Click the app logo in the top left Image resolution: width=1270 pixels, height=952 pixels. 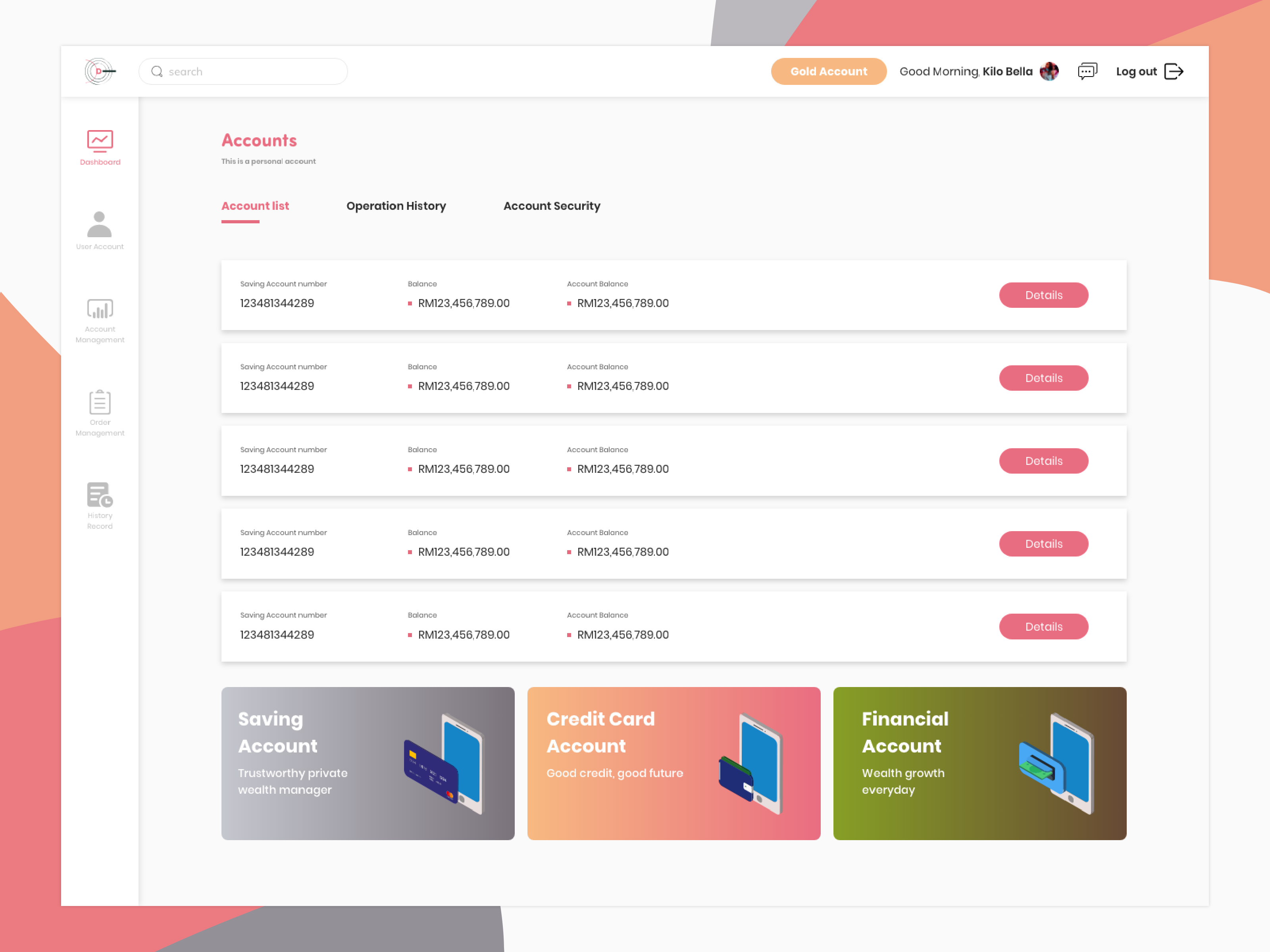[99, 70]
